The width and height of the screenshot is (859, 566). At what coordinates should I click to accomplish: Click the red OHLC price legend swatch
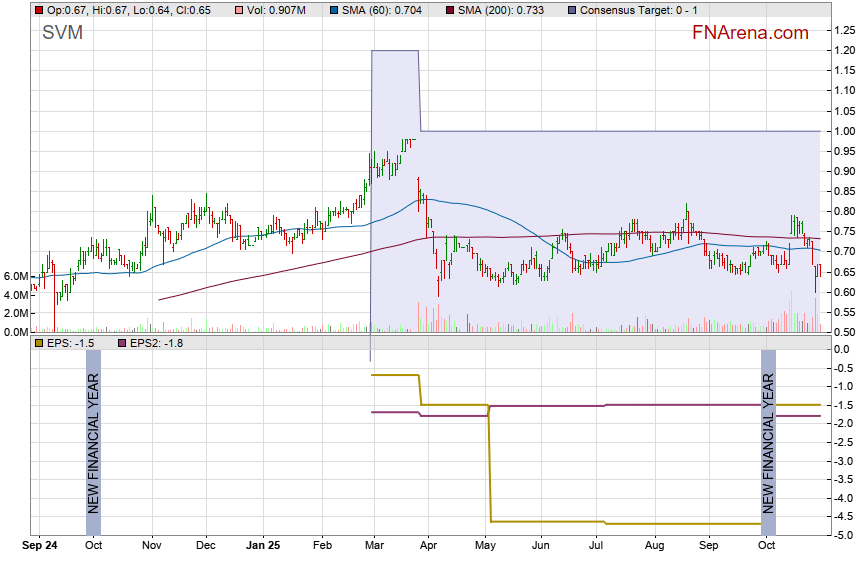click(38, 10)
